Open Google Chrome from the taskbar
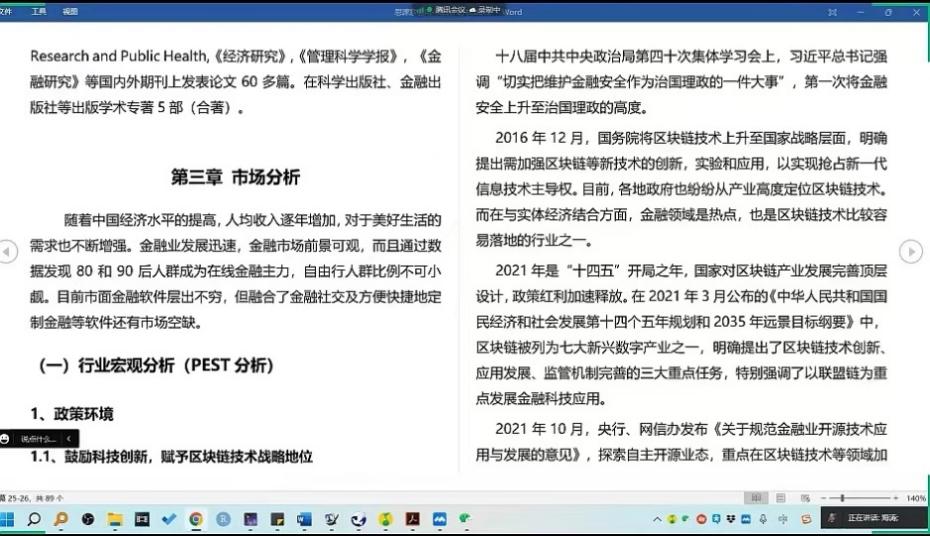 point(196,519)
